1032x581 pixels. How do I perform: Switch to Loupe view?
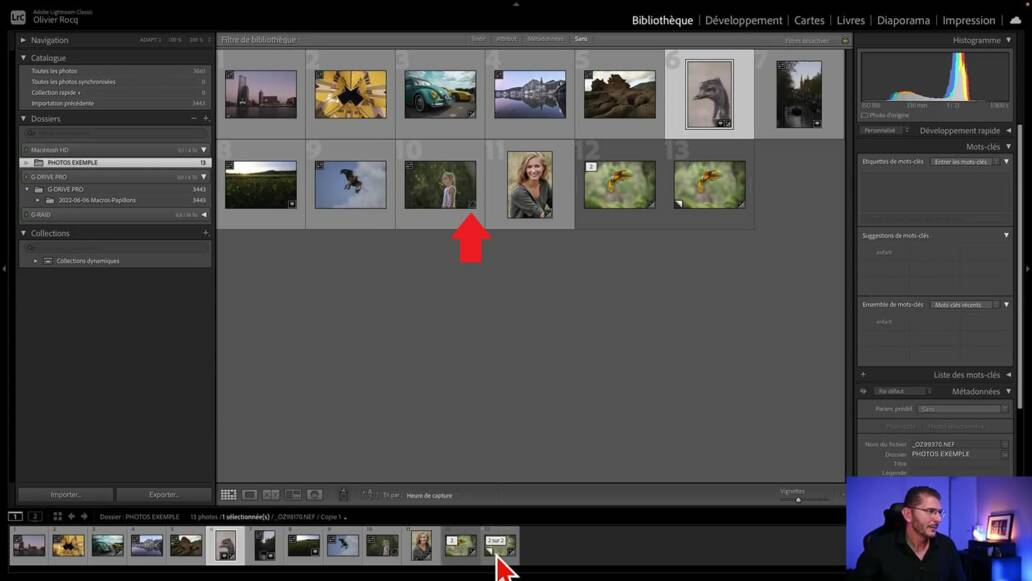click(x=249, y=494)
